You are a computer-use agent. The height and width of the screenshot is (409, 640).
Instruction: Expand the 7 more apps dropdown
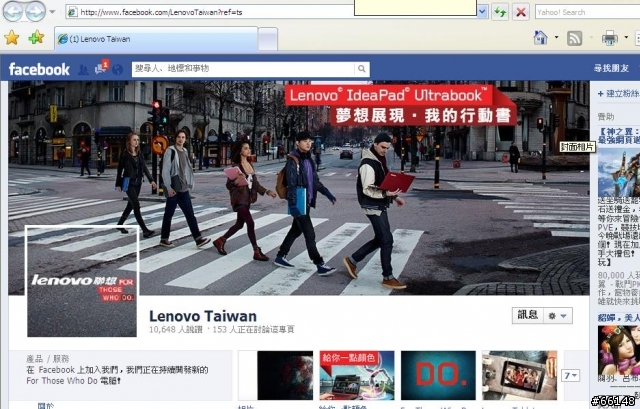[x=571, y=375]
